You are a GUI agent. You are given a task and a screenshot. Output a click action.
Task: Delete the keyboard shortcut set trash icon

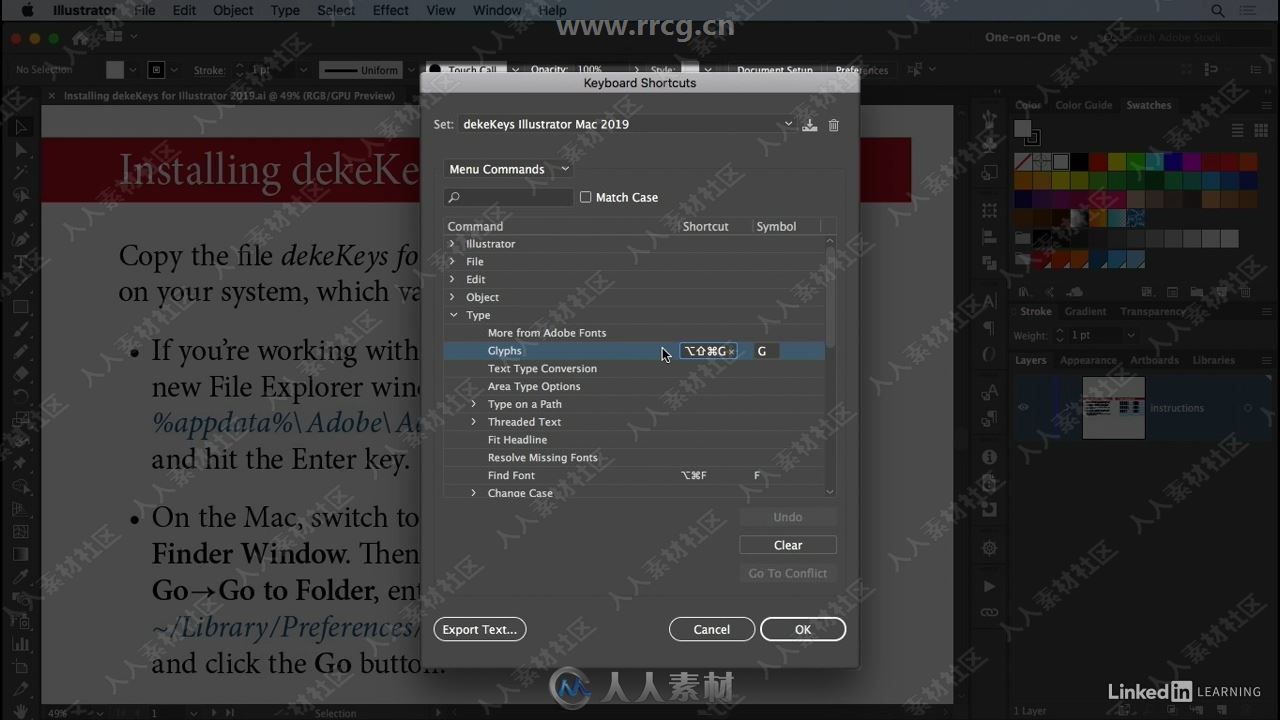pos(834,125)
